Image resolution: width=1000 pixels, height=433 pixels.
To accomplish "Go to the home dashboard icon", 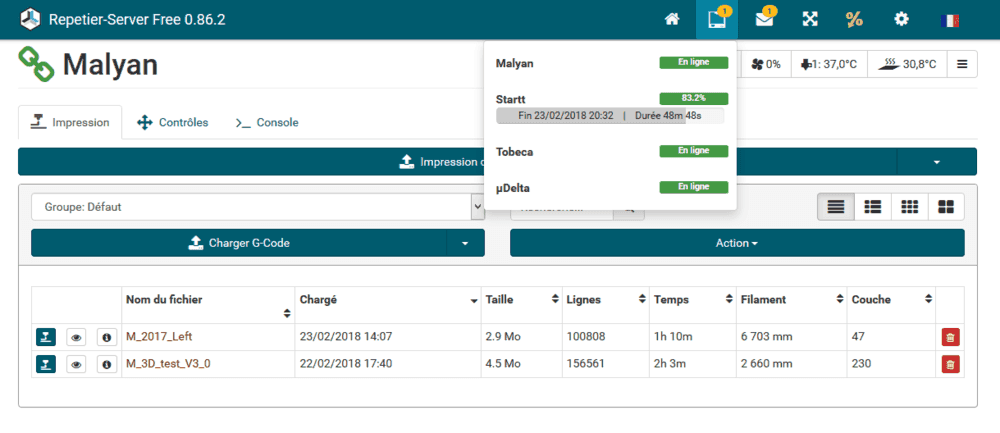I will pos(672,20).
